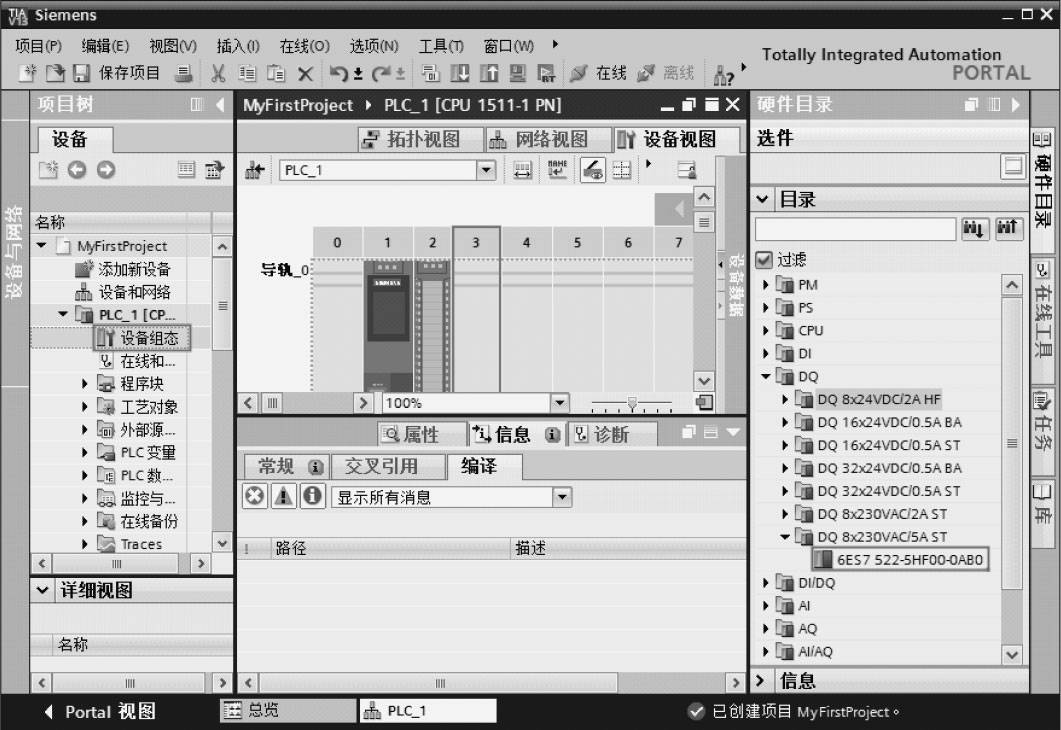Click the Redo arrow icon
1061x730 pixels.
pos(381,73)
